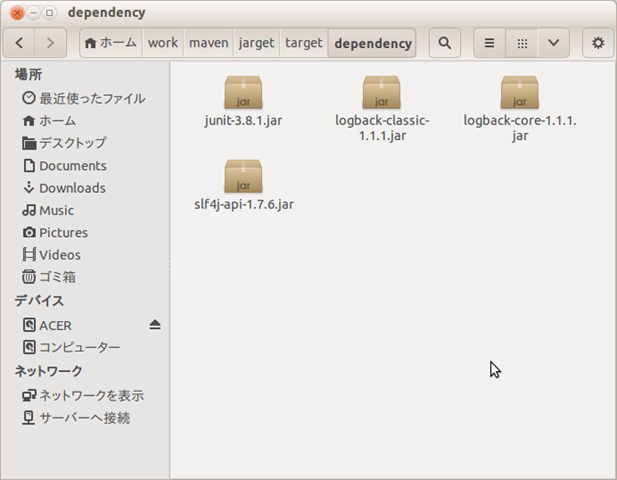
Task: Eject the ACER device
Action: point(155,325)
